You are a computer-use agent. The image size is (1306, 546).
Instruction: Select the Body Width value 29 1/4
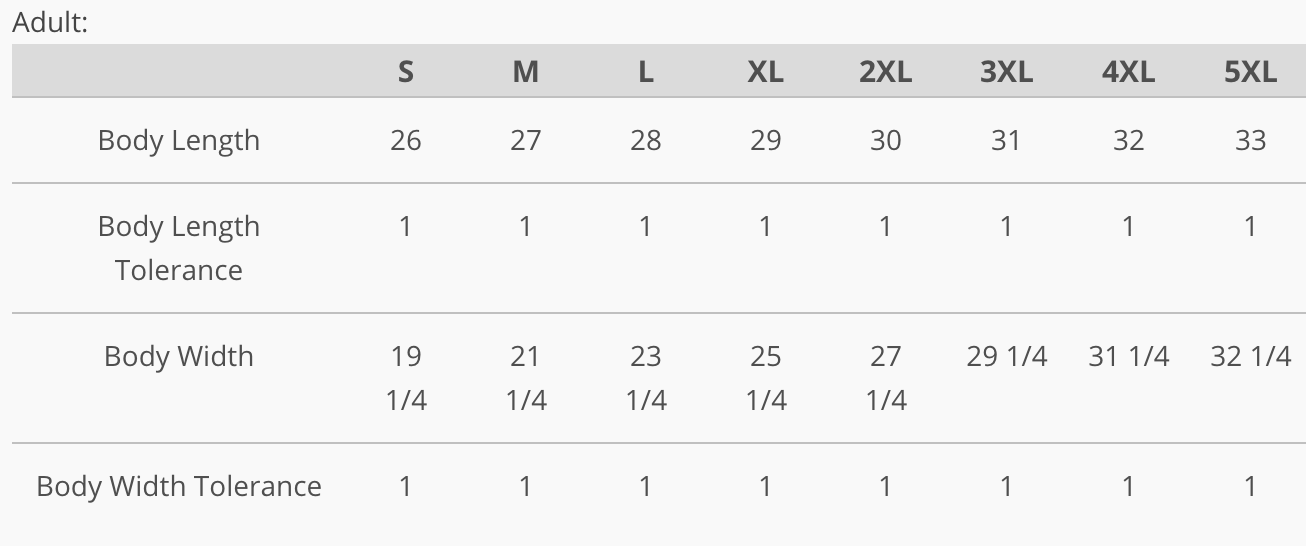pos(1006,356)
